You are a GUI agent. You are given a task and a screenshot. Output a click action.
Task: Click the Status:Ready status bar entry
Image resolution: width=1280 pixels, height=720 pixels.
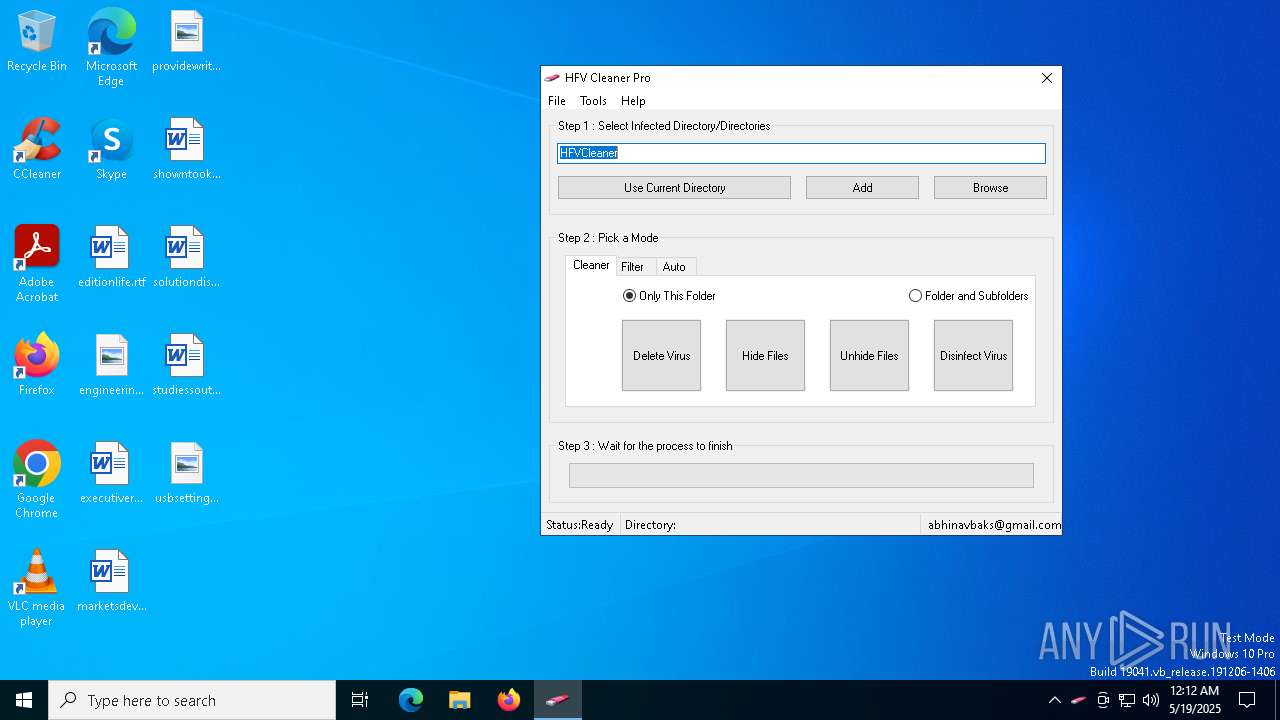pos(580,525)
